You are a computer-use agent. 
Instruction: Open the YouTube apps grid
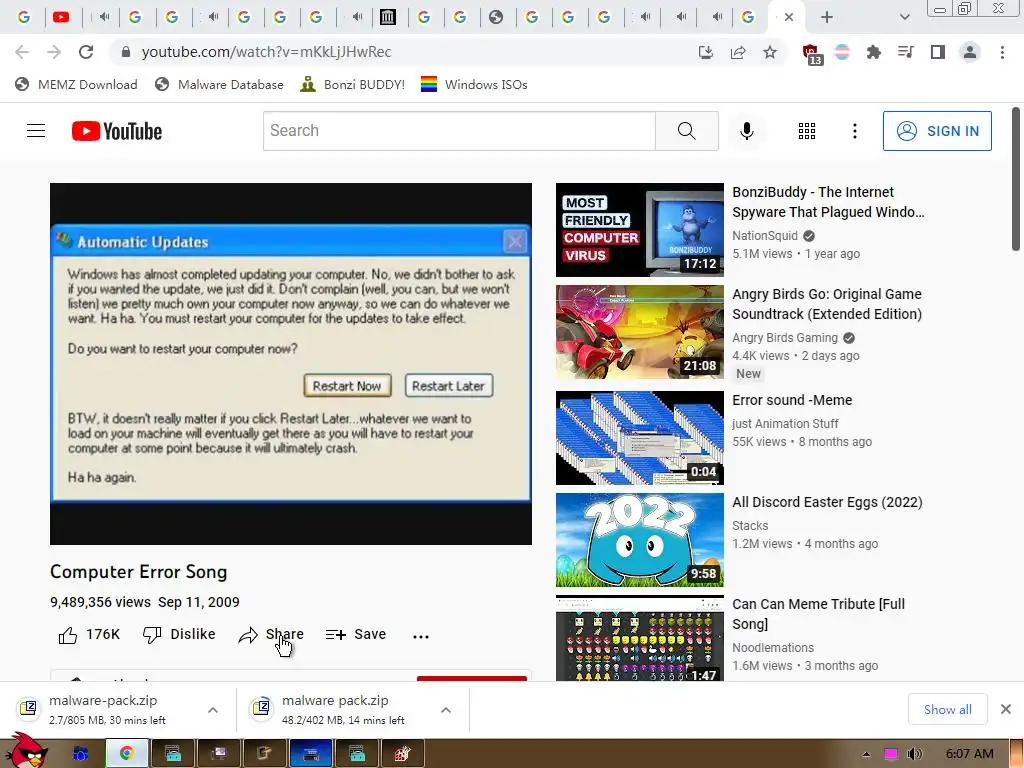tap(807, 131)
